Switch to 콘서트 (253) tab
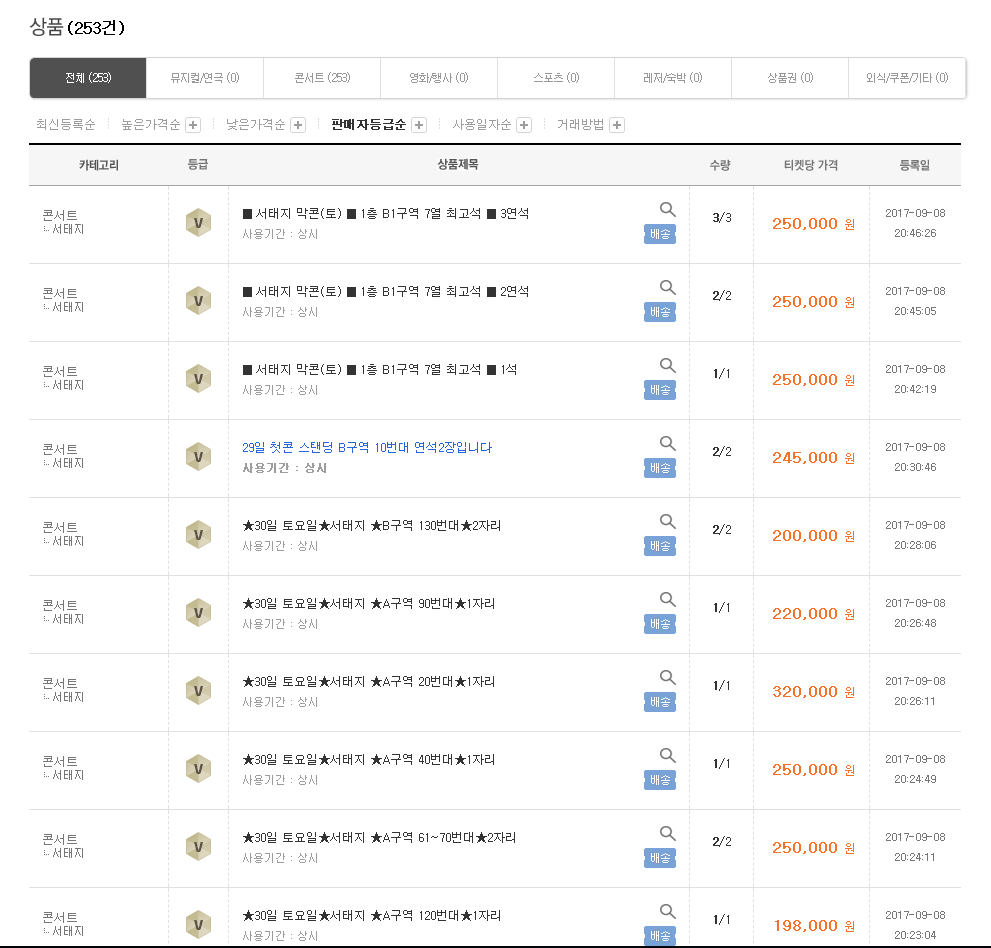This screenshot has height=948, width=991. 322,78
